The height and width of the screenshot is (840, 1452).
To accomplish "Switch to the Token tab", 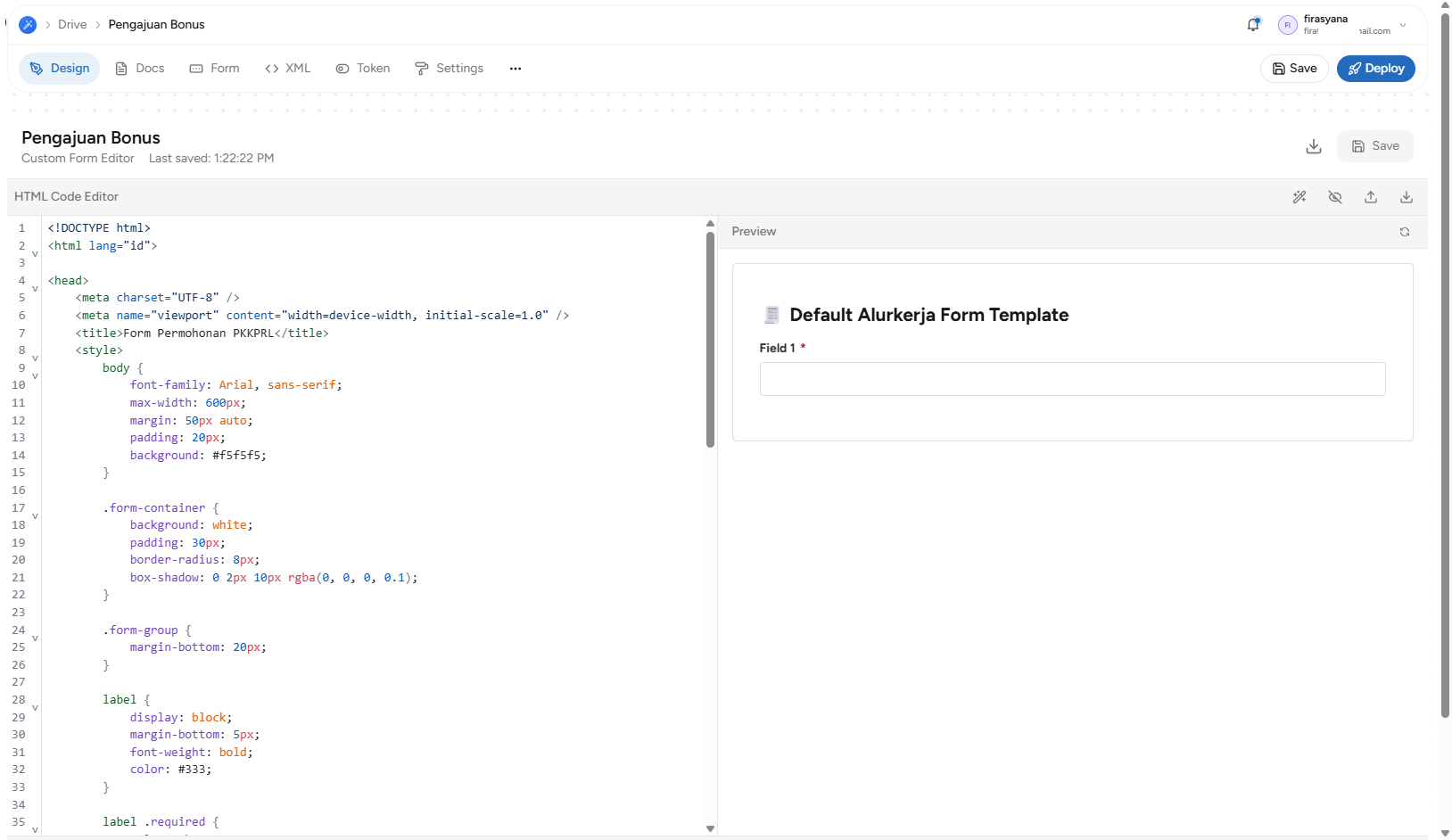I will point(363,69).
